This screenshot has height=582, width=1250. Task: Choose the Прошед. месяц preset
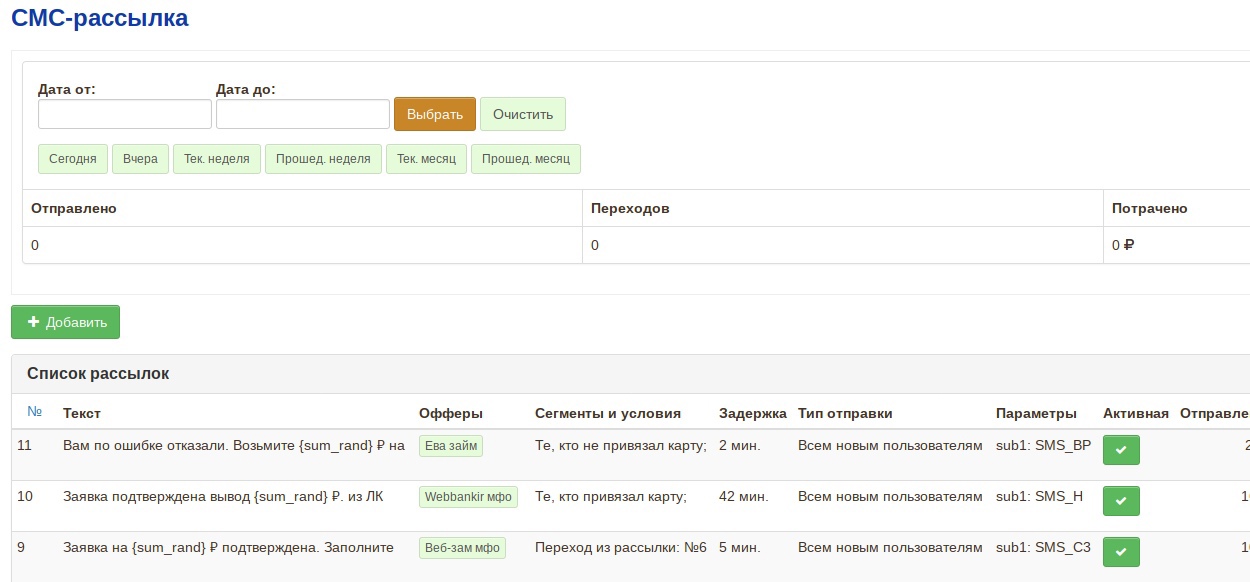click(525, 159)
